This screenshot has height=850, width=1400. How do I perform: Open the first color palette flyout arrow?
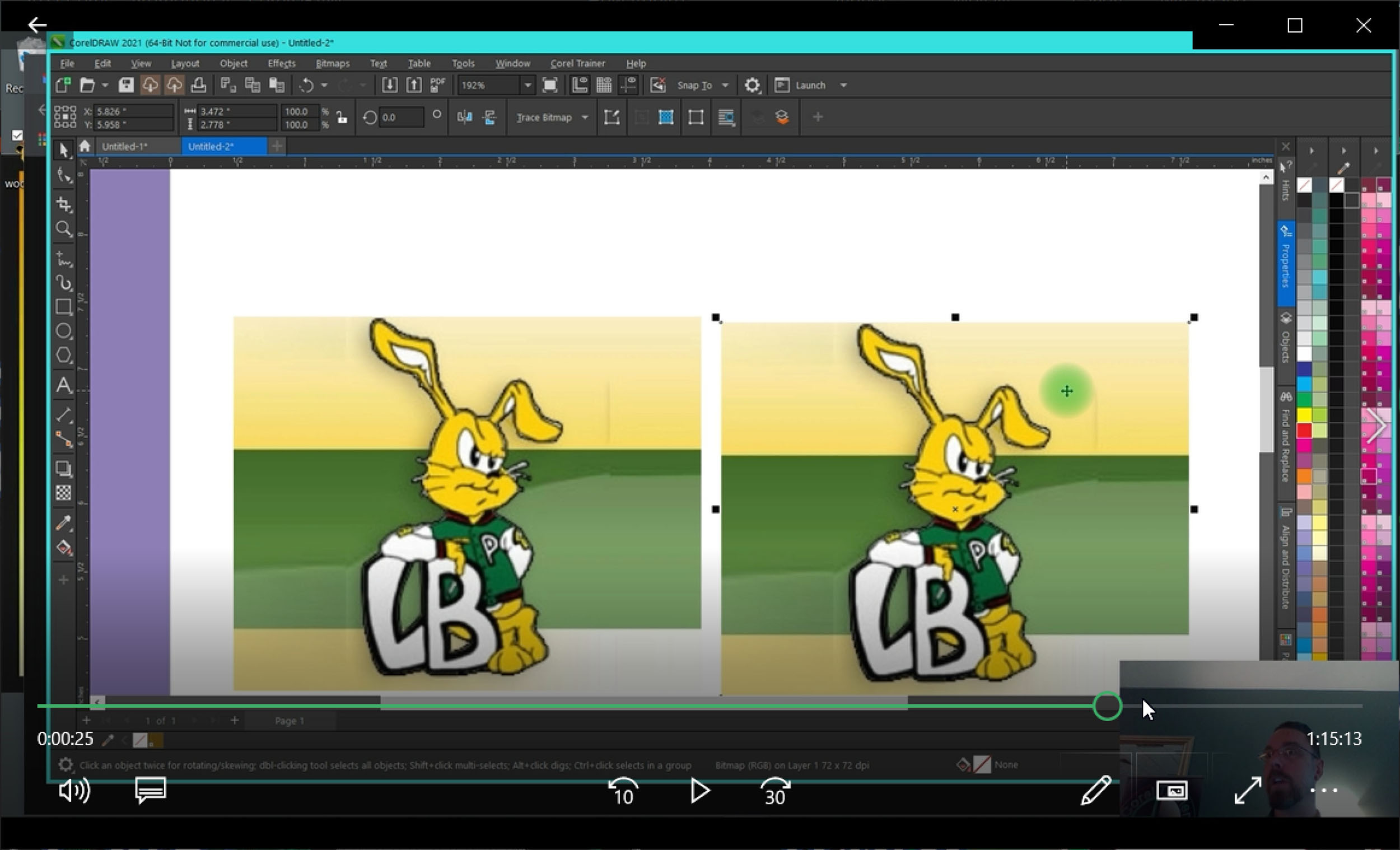(1312, 151)
